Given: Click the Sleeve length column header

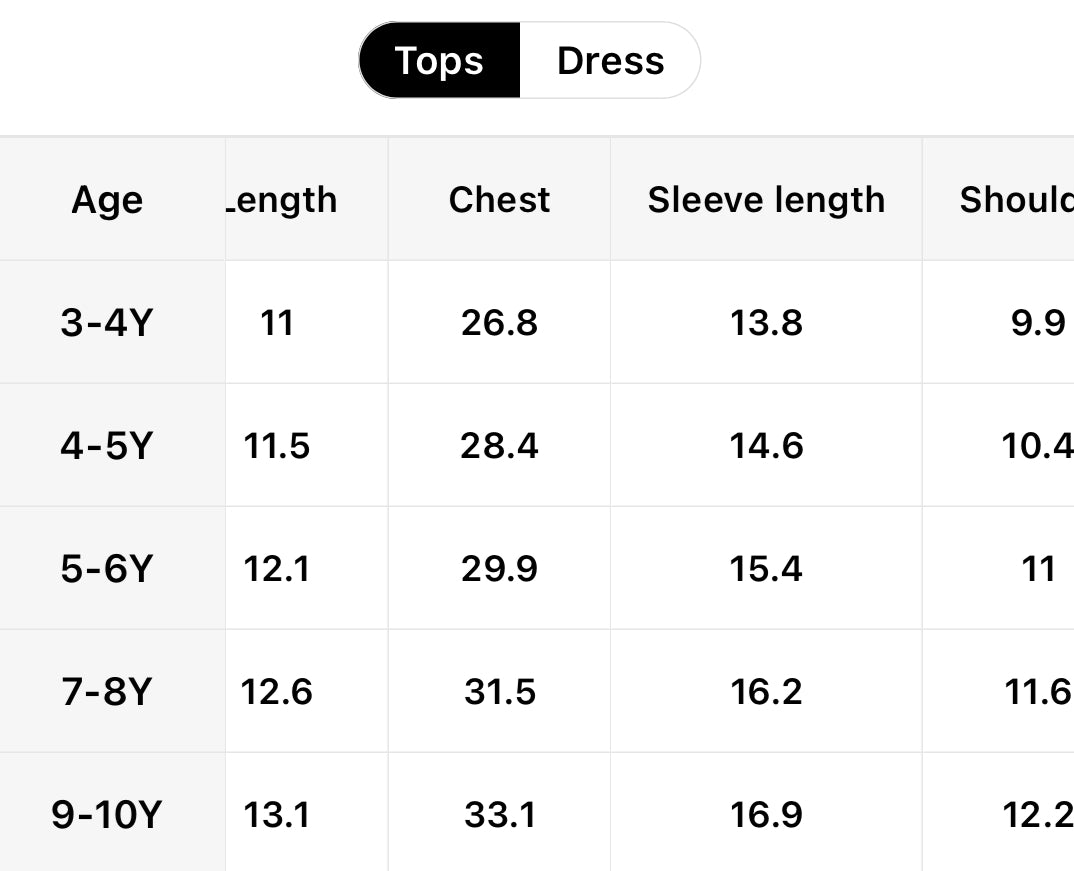Looking at the screenshot, I should 766,200.
